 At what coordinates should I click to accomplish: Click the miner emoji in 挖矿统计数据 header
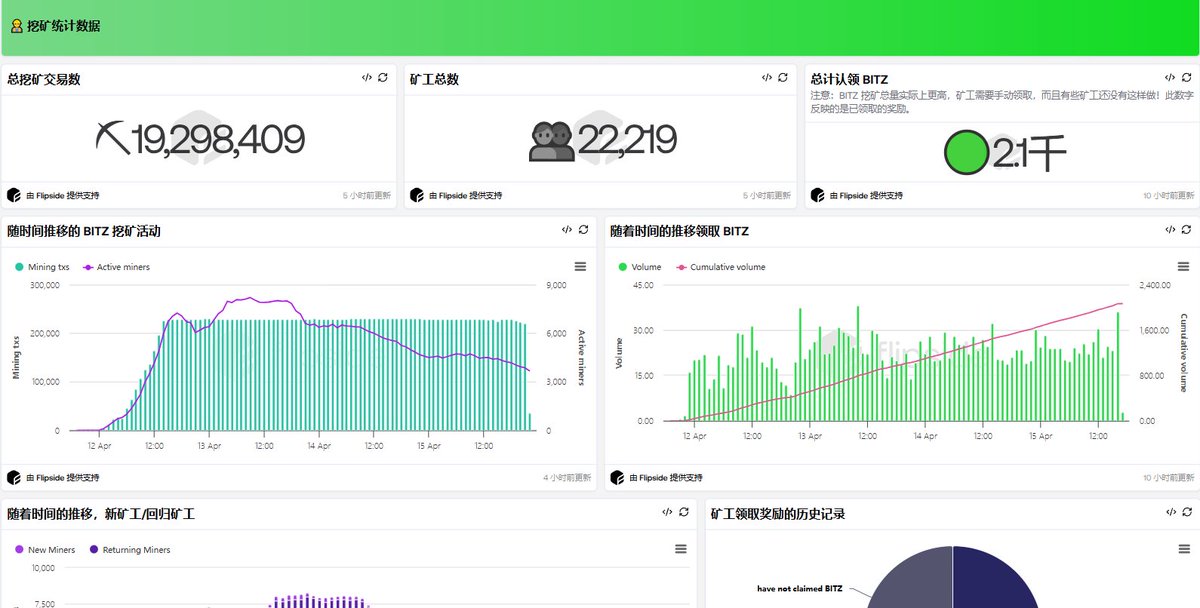click(x=16, y=26)
